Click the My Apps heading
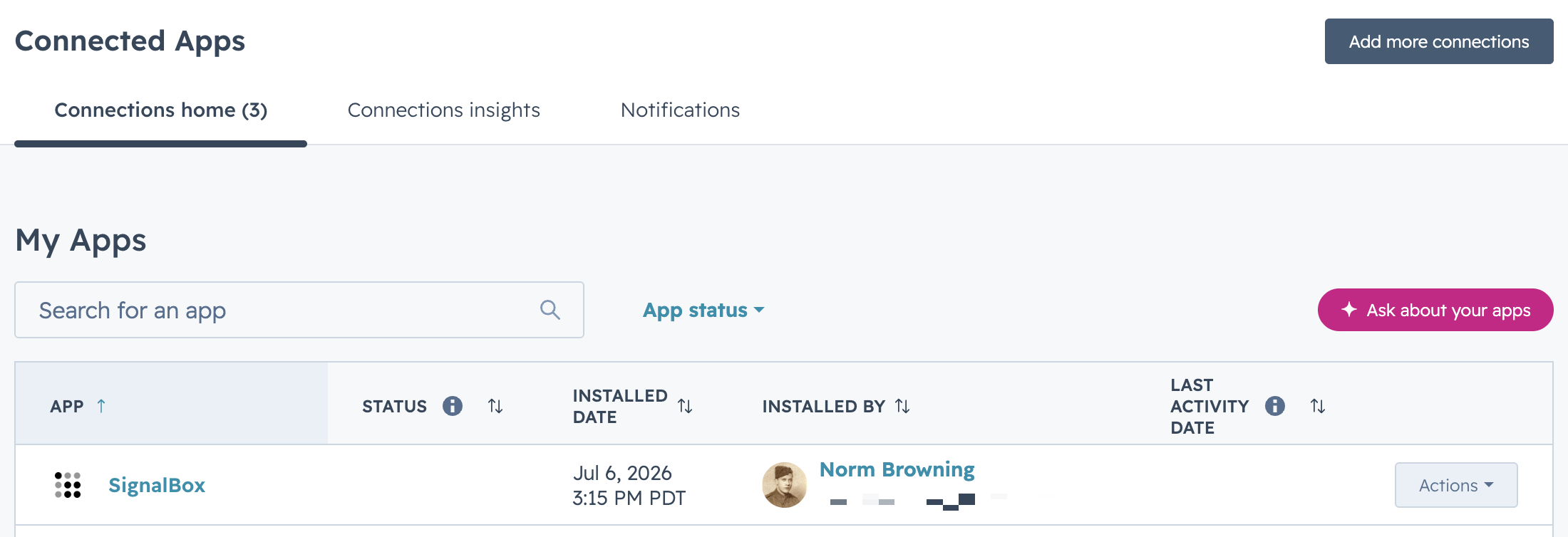1568x537 pixels. tap(81, 241)
